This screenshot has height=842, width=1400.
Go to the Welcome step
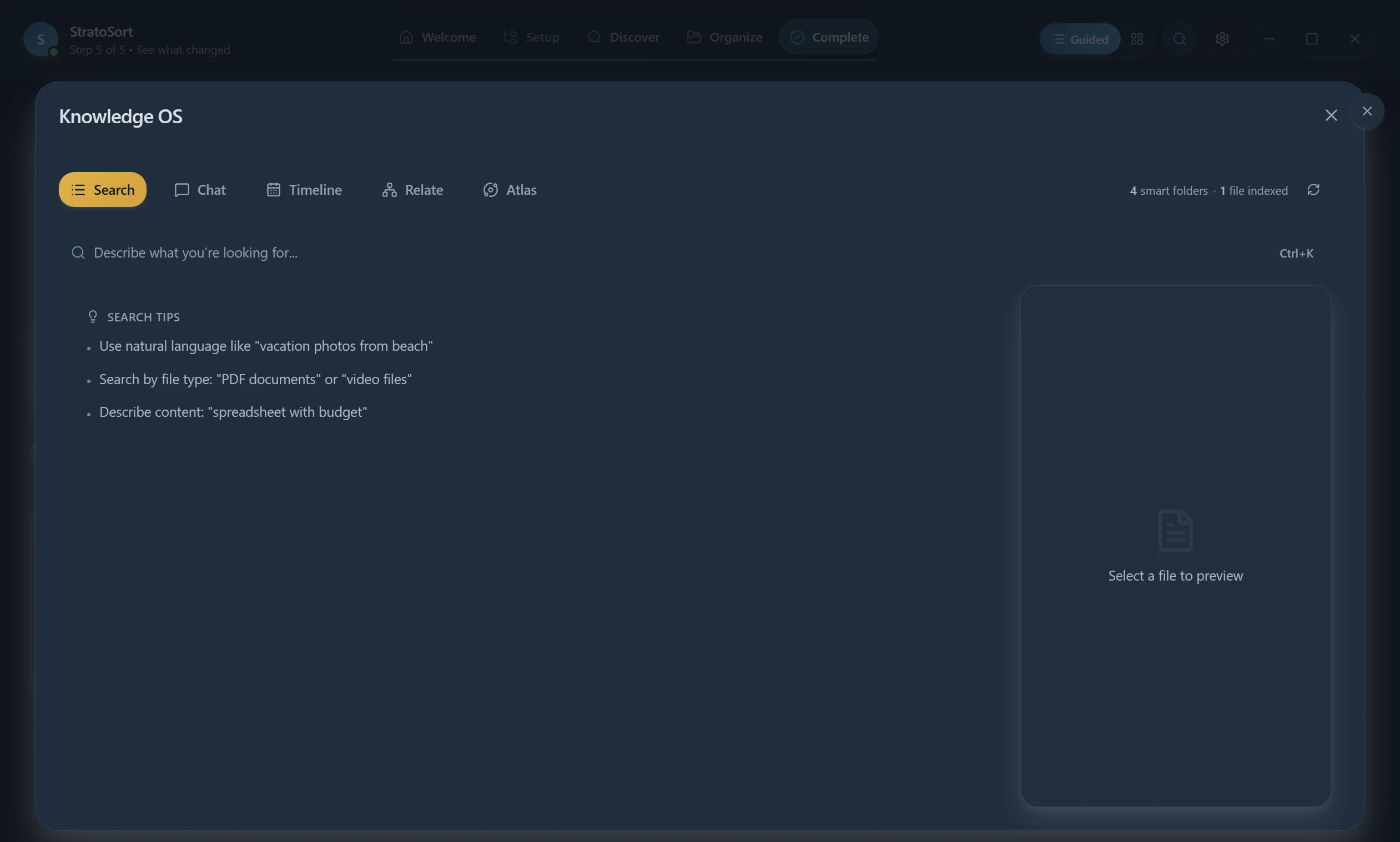pos(437,37)
